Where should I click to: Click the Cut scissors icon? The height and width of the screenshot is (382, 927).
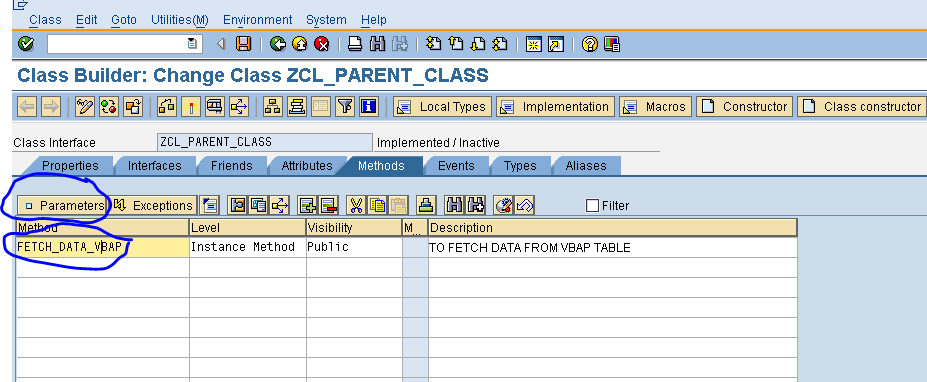coord(356,205)
